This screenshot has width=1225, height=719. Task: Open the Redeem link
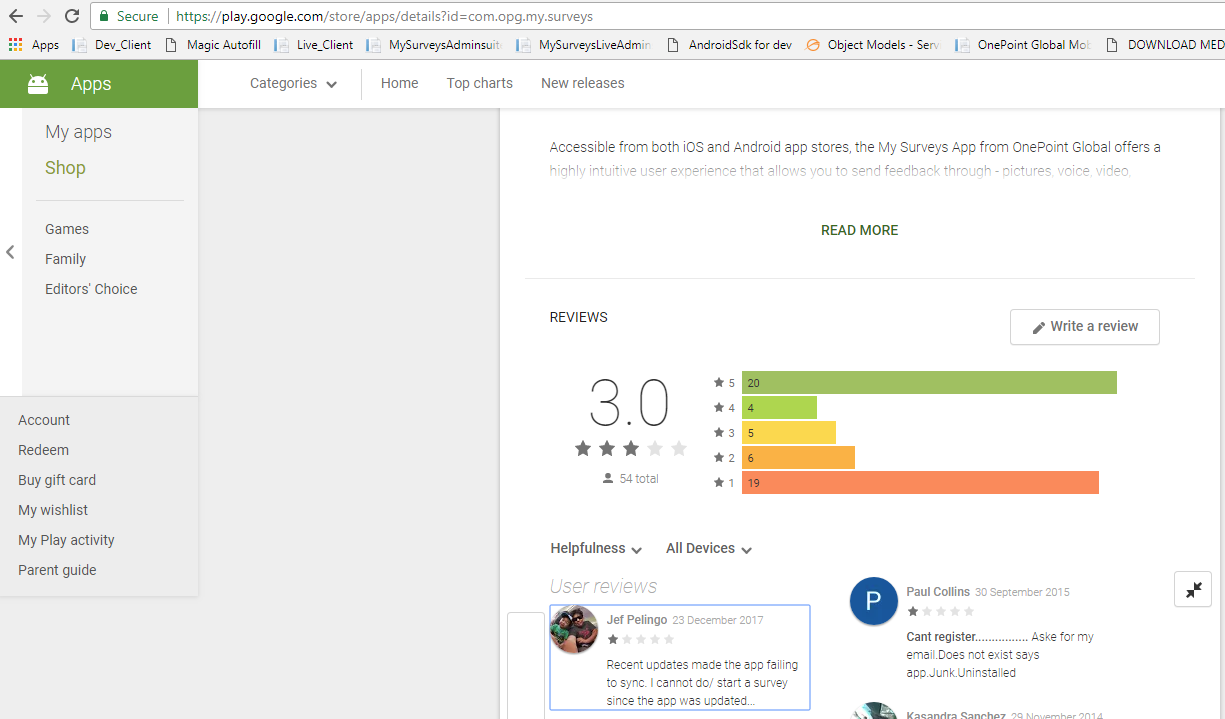click(43, 450)
